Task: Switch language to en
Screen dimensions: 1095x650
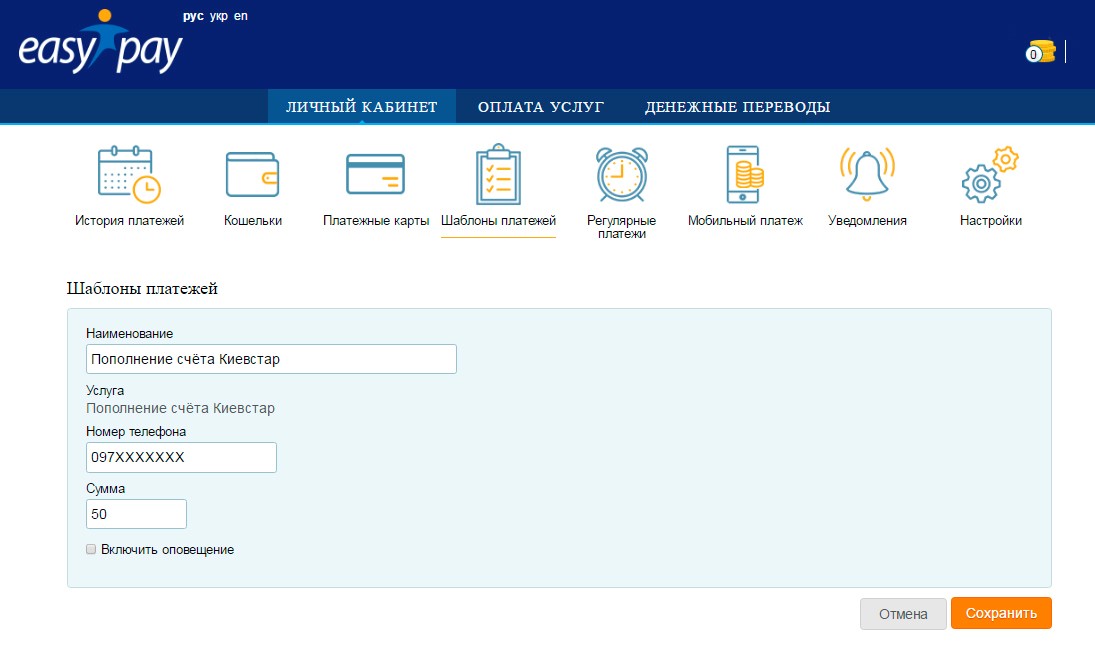Action: 241,16
